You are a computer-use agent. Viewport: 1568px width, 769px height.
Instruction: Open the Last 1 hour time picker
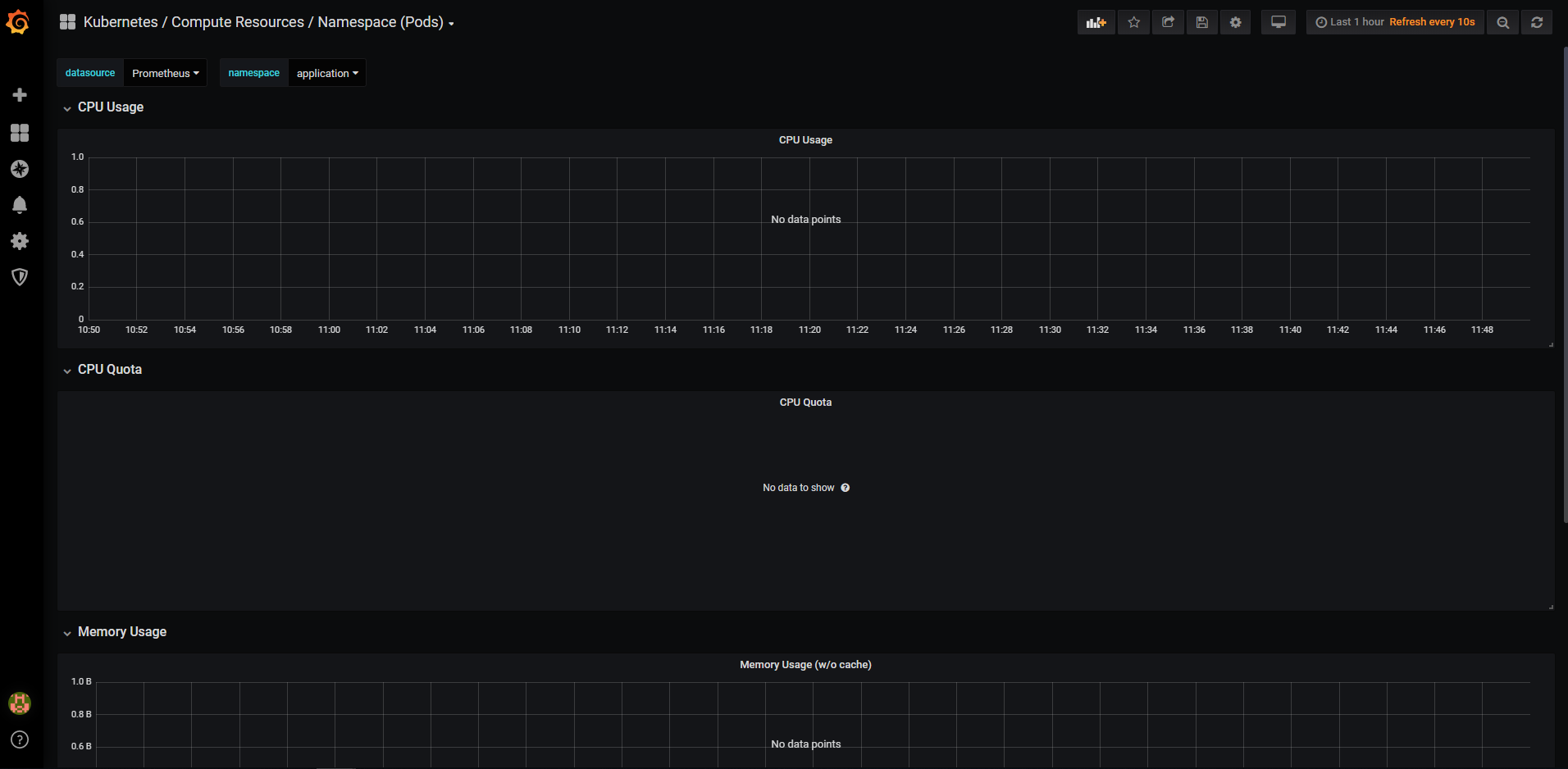point(1352,22)
